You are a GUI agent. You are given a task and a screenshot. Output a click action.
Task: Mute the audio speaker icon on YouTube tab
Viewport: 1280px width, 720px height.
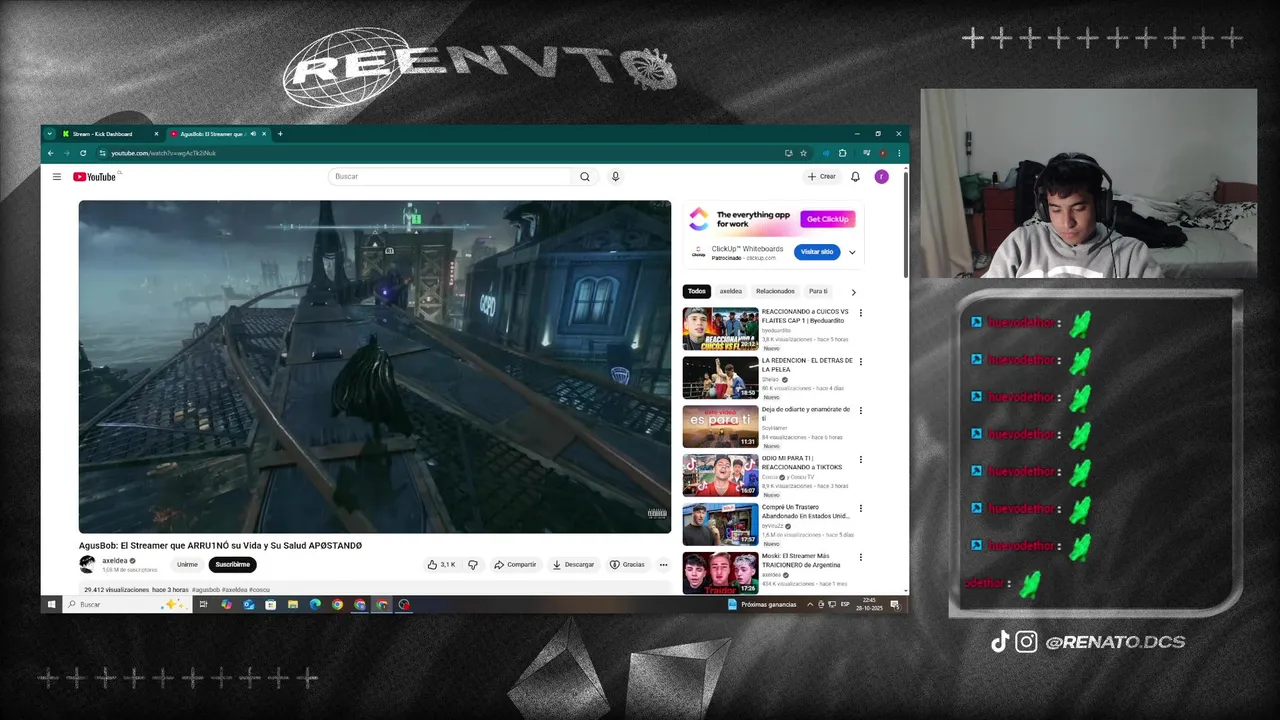pyautogui.click(x=253, y=134)
